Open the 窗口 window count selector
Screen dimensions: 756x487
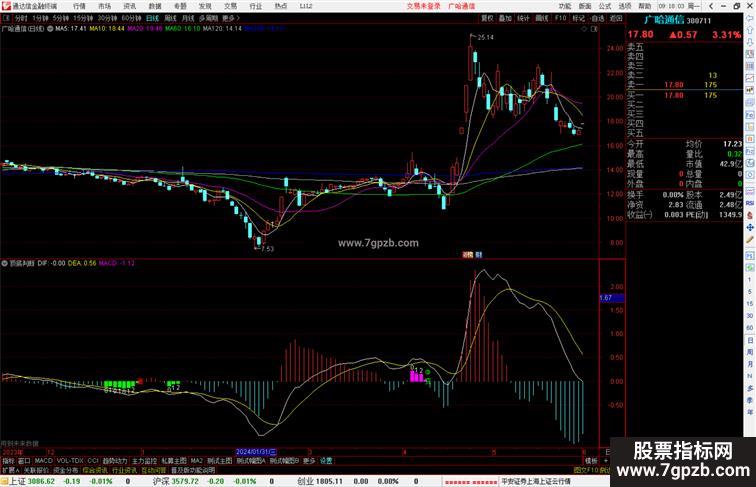pyautogui.click(x=24, y=461)
